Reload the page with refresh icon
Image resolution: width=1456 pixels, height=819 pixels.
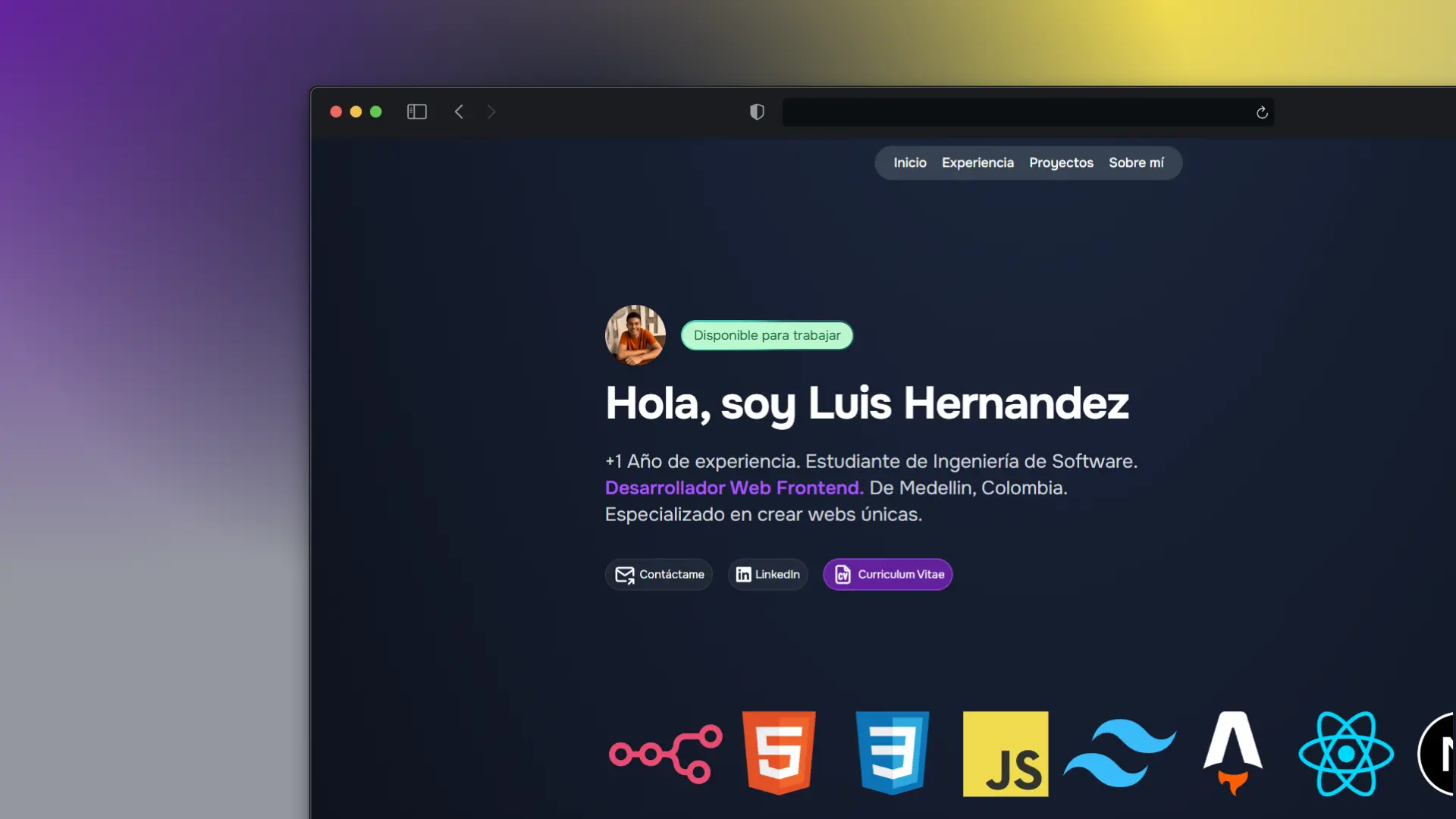tap(1262, 113)
